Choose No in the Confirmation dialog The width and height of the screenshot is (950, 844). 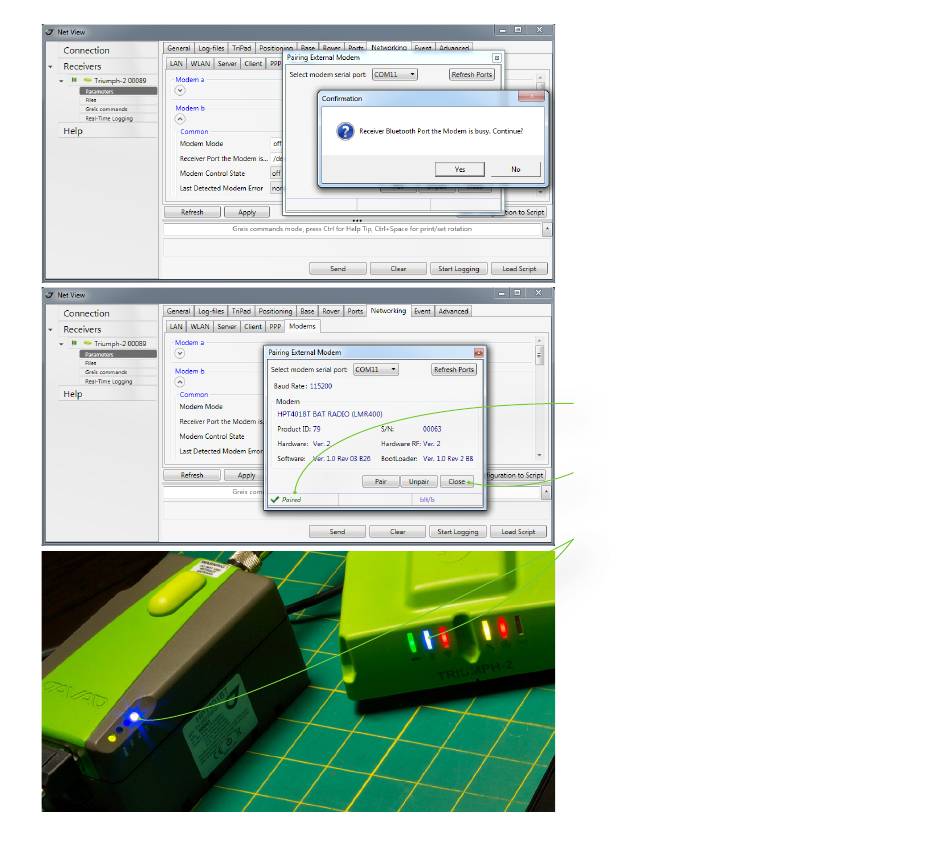pyautogui.click(x=516, y=169)
